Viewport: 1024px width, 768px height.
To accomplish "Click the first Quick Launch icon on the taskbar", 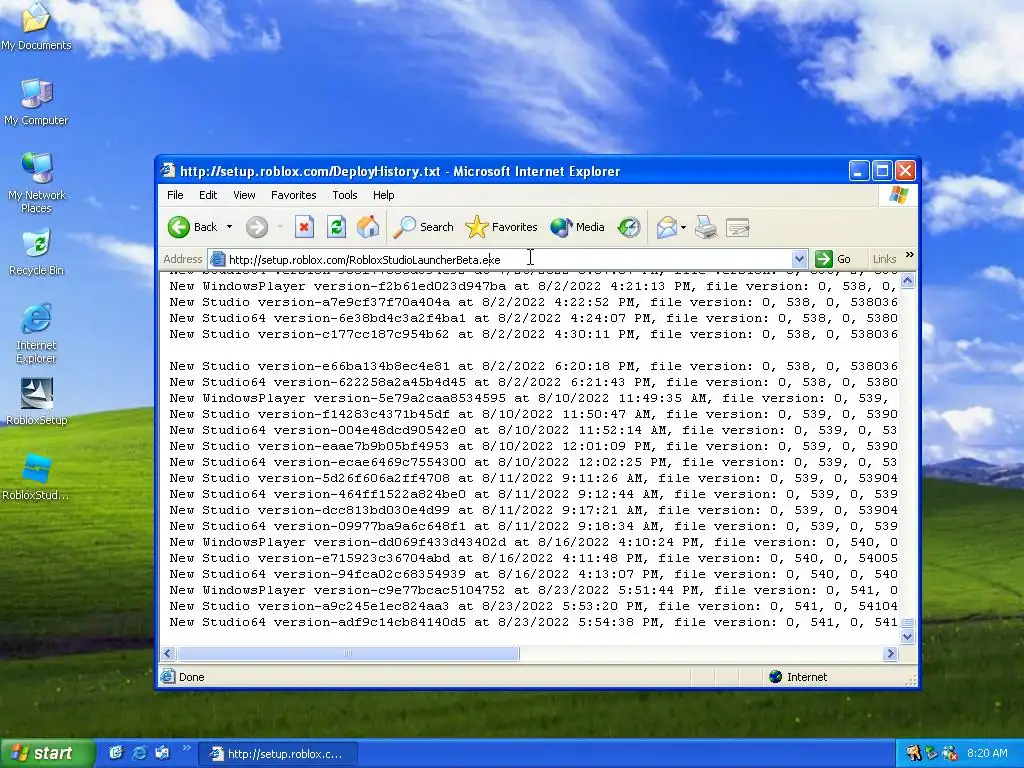I will coord(116,753).
